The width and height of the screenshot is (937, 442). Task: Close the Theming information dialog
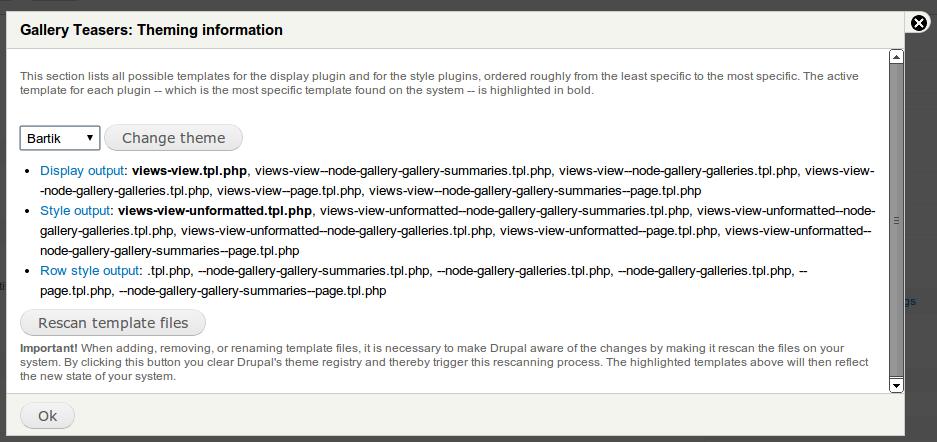click(x=919, y=23)
